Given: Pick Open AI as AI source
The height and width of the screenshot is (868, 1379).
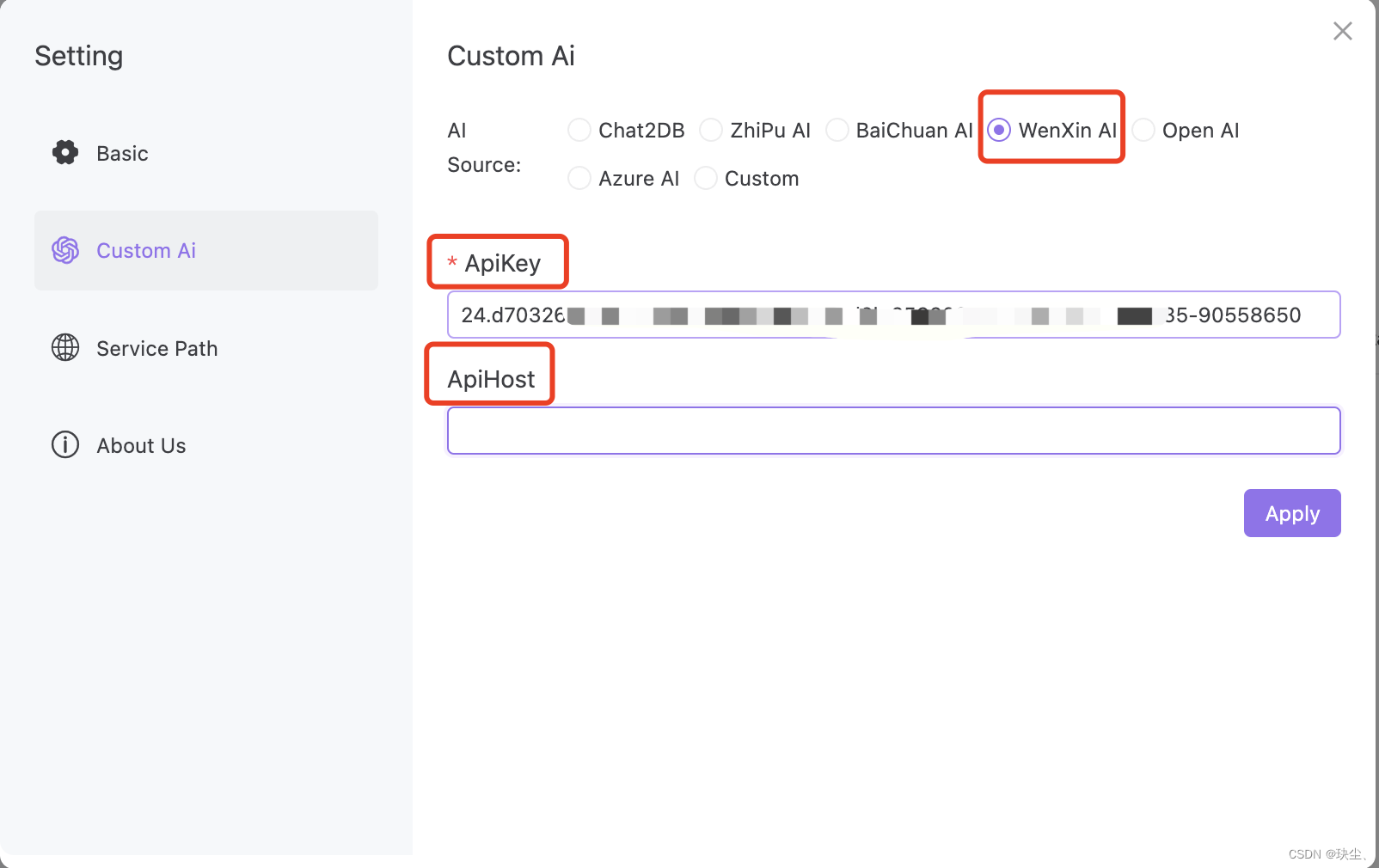Looking at the screenshot, I should point(1143,131).
